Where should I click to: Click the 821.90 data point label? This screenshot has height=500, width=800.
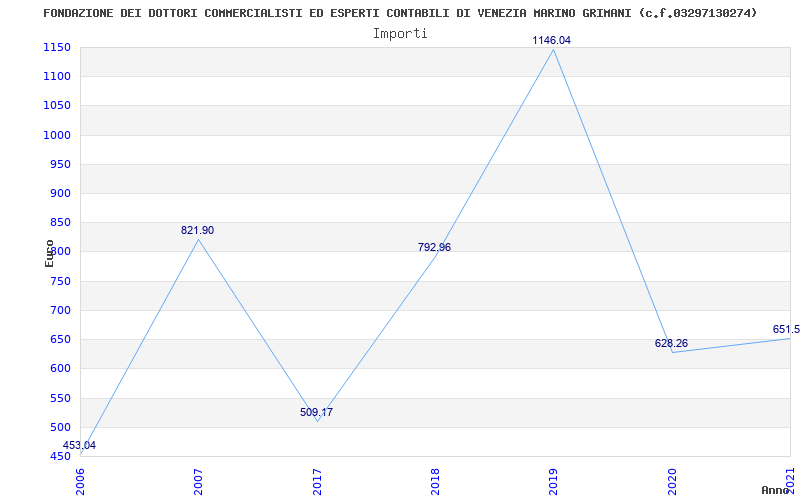click(197, 230)
